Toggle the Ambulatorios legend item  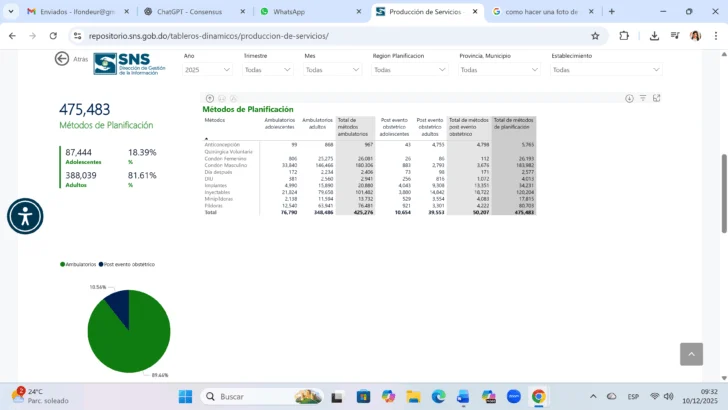point(79,264)
